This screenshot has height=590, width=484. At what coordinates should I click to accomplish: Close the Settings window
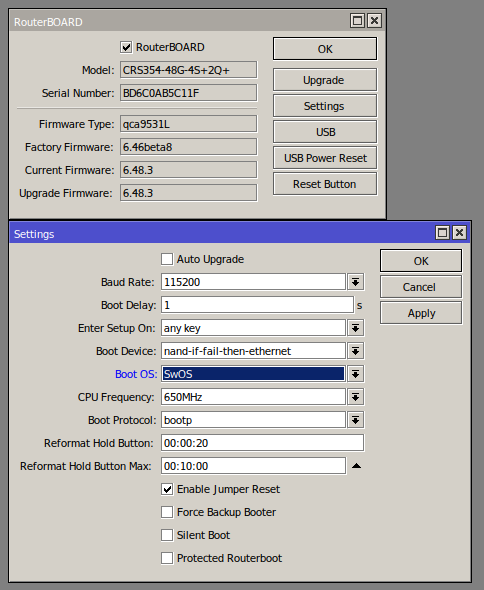[459, 233]
